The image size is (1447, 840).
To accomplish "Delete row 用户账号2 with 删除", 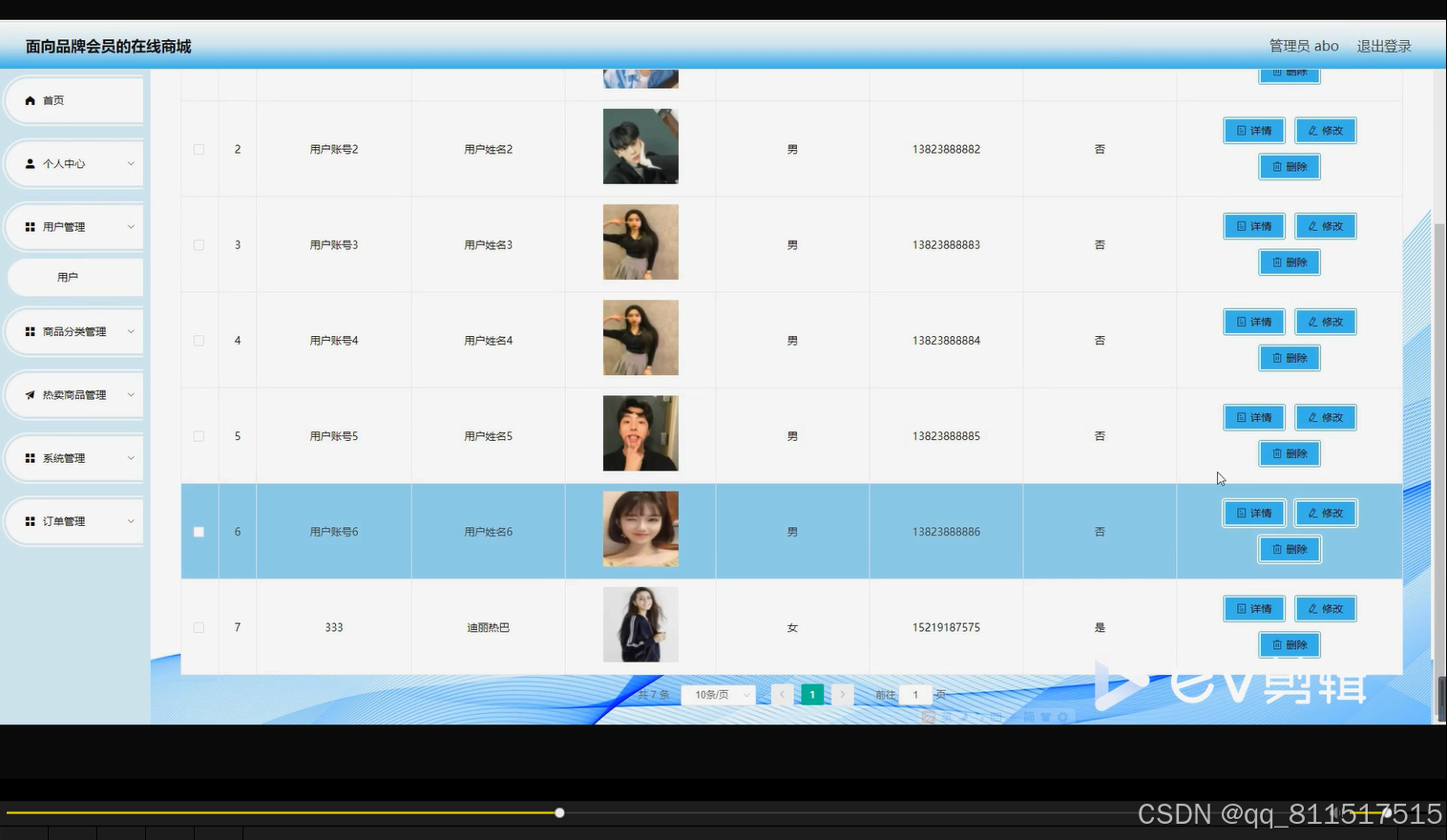I will point(1290,167).
